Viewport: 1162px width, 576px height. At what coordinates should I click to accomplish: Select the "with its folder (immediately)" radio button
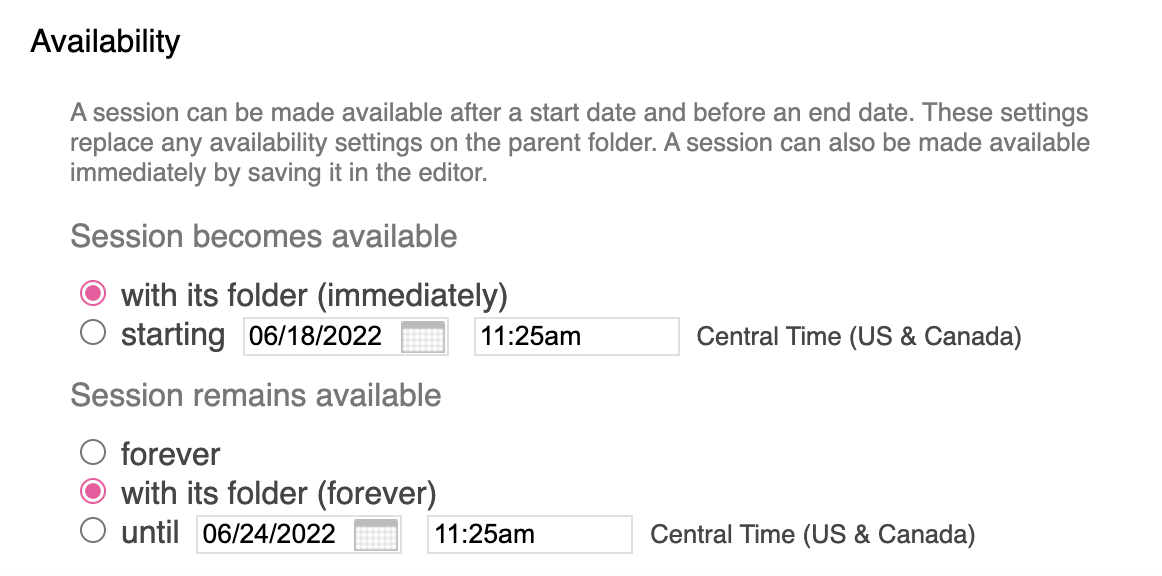(x=93, y=294)
